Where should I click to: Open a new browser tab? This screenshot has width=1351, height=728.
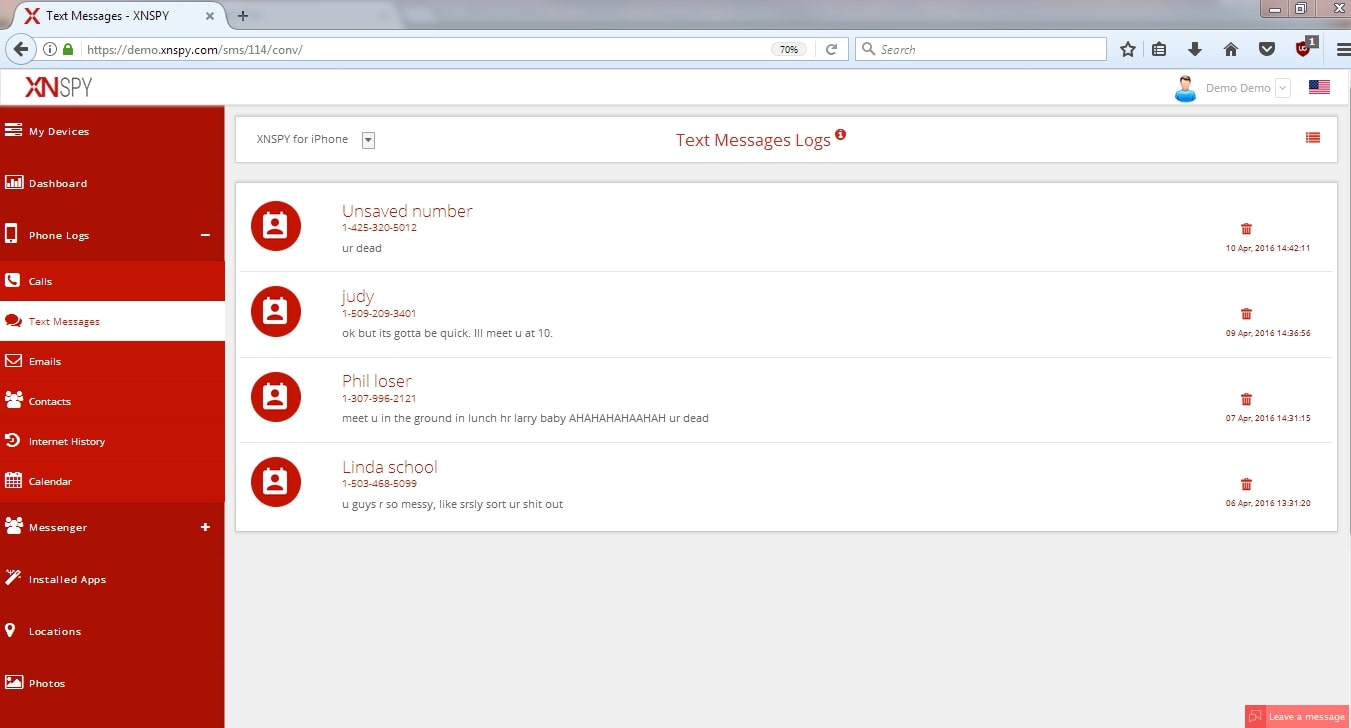(x=242, y=15)
